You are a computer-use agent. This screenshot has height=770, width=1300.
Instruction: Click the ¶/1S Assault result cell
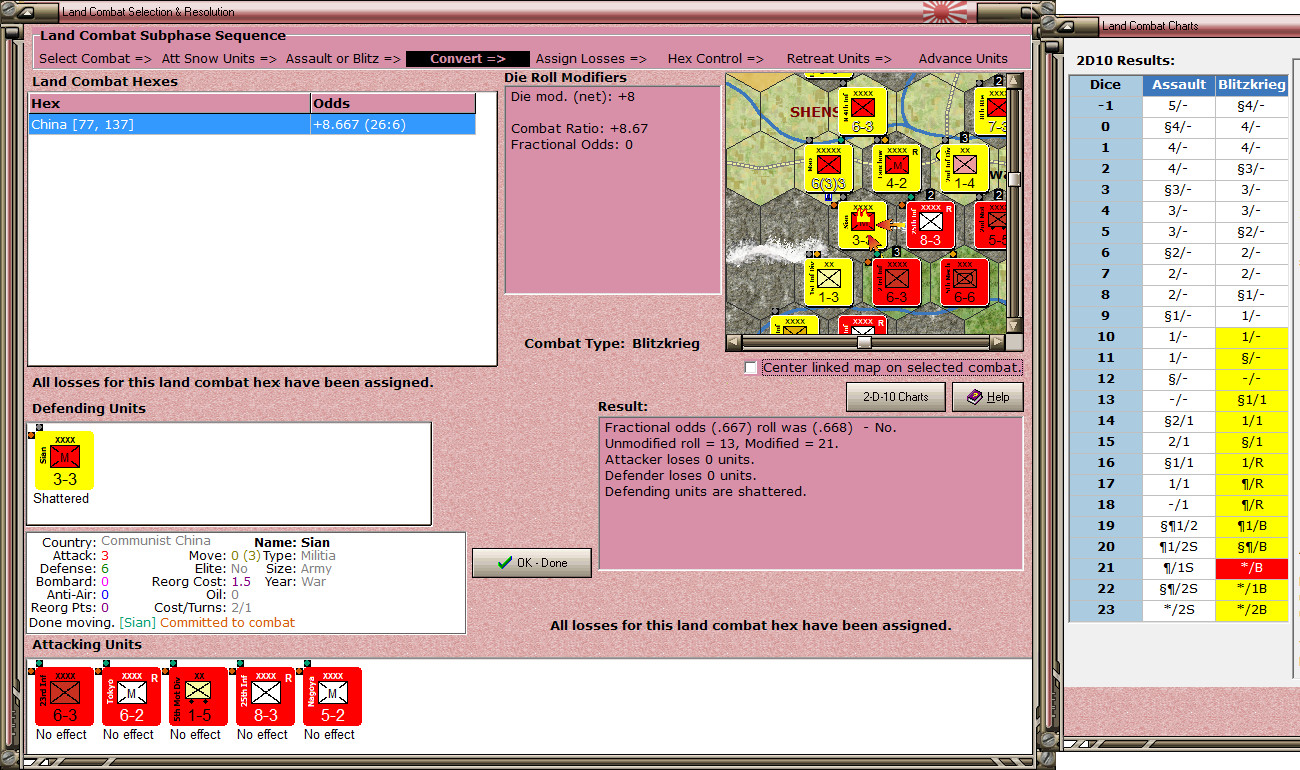[x=1179, y=568]
